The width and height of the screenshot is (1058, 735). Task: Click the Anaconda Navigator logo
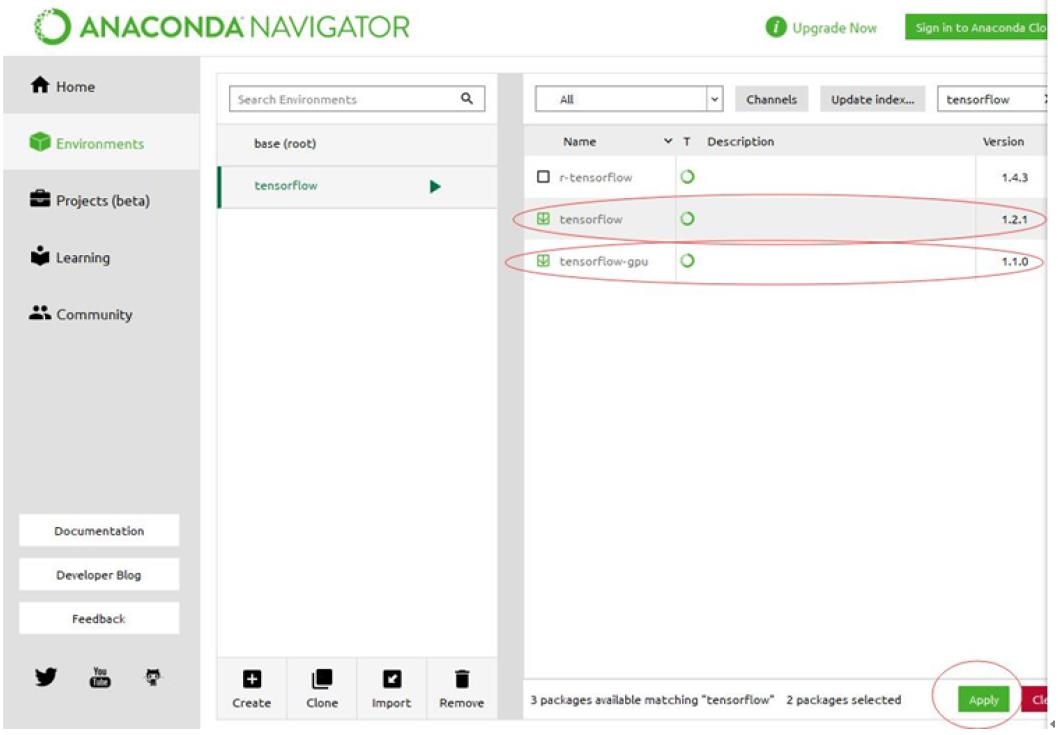[x=223, y=27]
